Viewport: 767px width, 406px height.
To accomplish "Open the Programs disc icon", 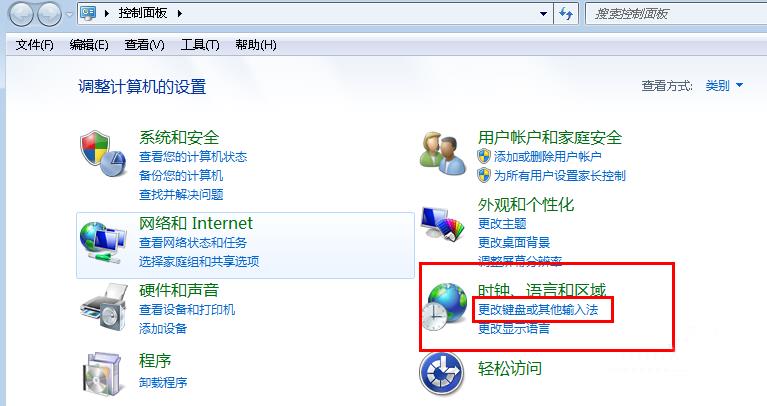I will click(x=102, y=373).
